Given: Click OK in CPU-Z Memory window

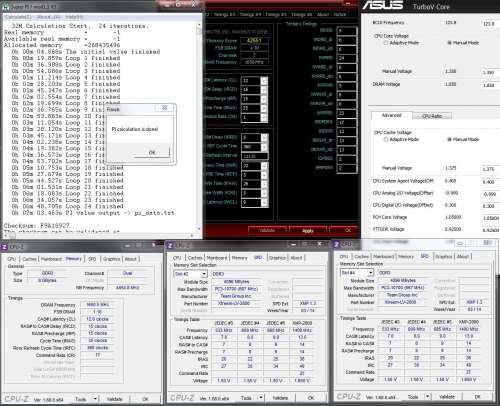Looking at the screenshot, I should pos(145,399).
